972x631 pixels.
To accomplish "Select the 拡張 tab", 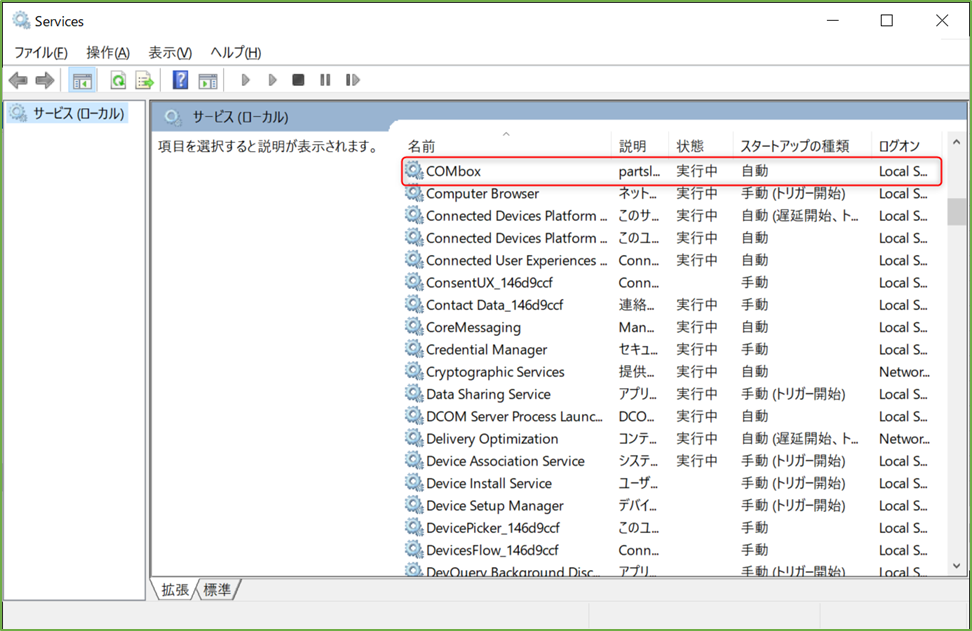I will (x=175, y=589).
